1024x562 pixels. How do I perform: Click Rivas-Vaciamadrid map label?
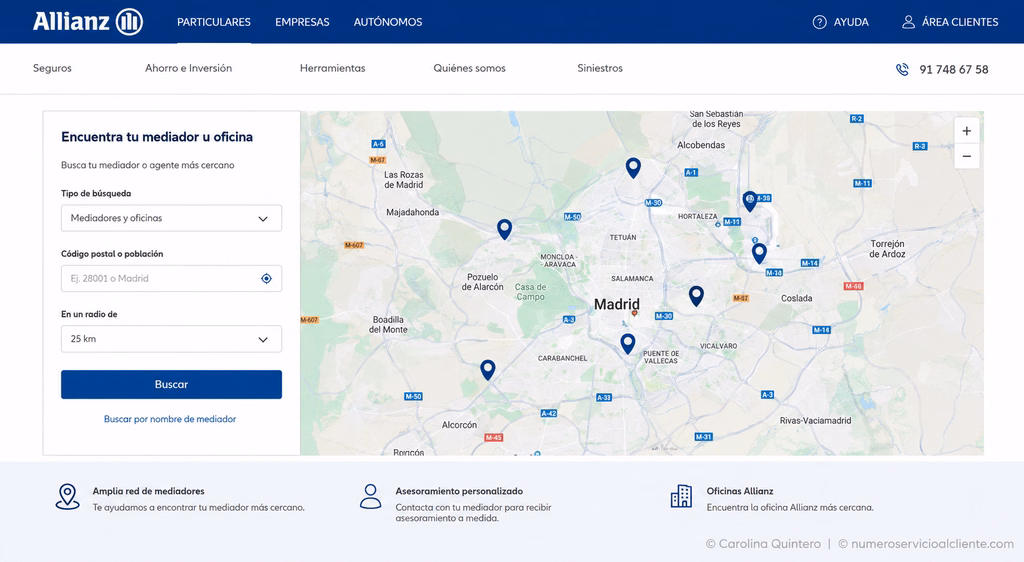click(x=815, y=420)
